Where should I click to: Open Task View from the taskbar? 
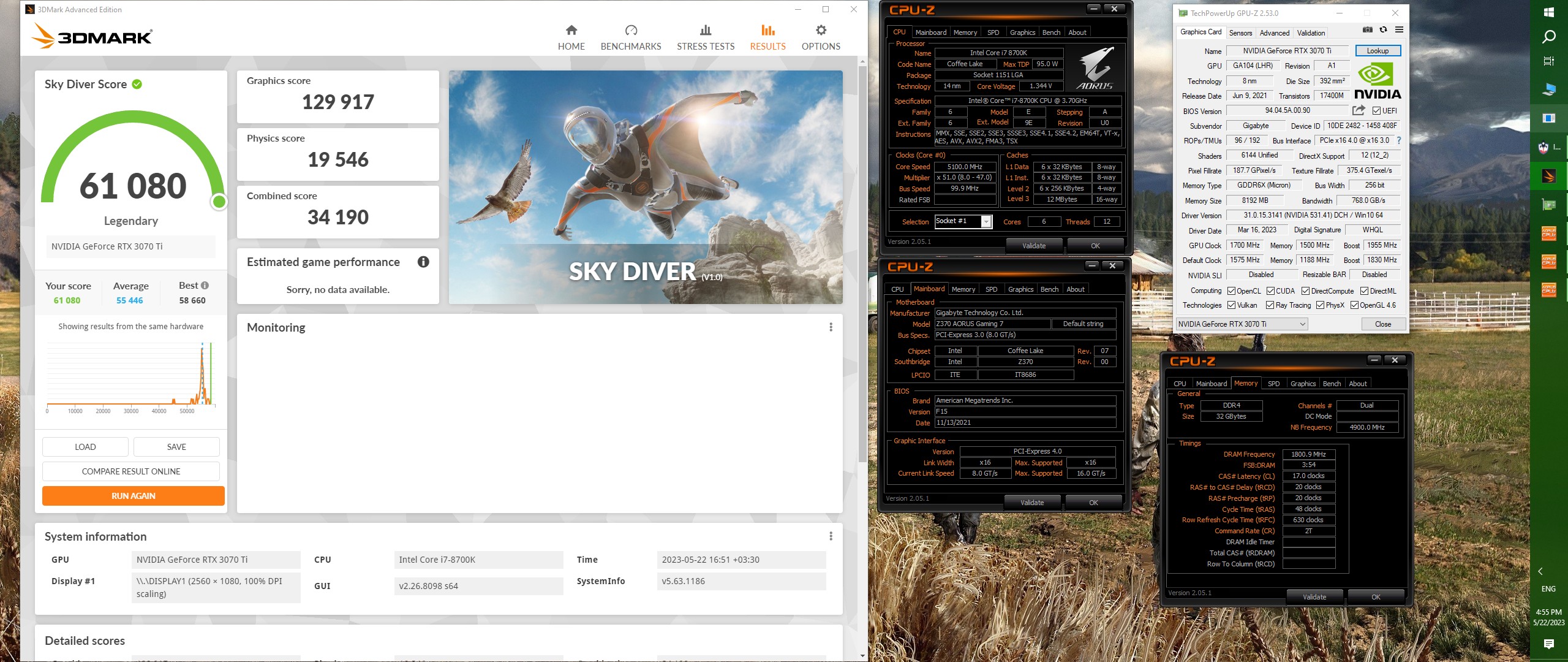tap(1549, 61)
